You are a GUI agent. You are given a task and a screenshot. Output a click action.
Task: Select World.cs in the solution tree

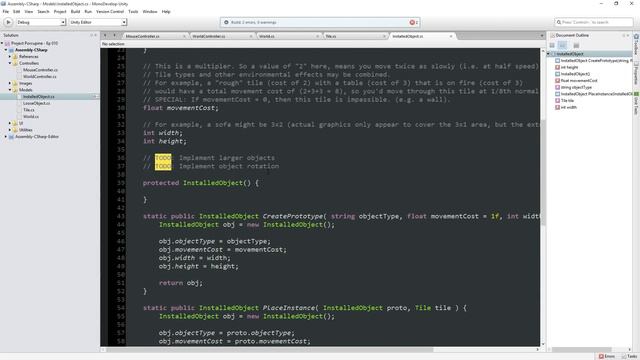pos(31,116)
